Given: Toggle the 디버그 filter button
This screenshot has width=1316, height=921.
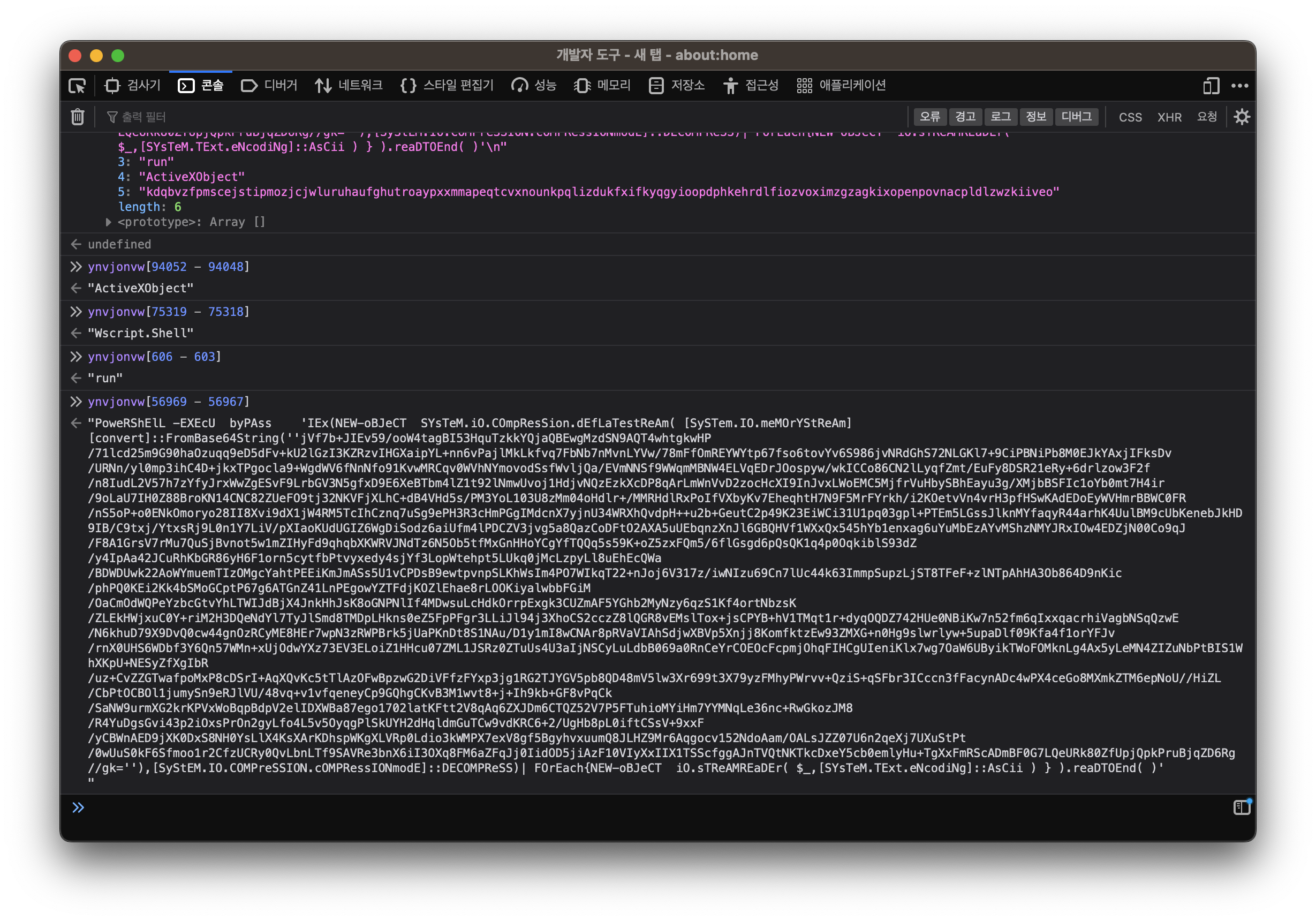Looking at the screenshot, I should [x=1077, y=117].
